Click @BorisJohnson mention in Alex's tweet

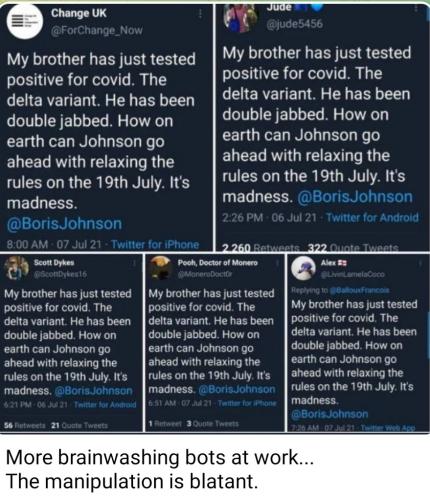click(330, 414)
